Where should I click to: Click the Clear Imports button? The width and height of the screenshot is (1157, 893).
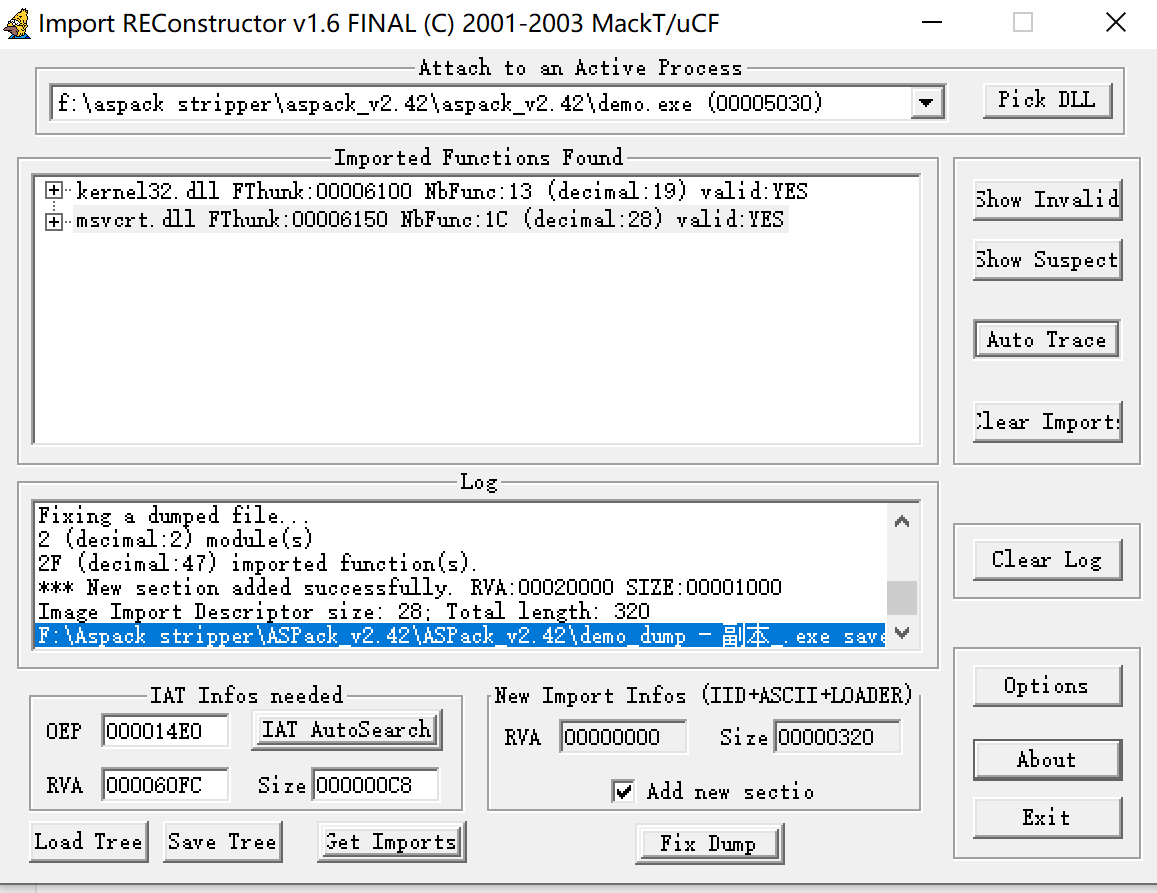[x=1047, y=421]
